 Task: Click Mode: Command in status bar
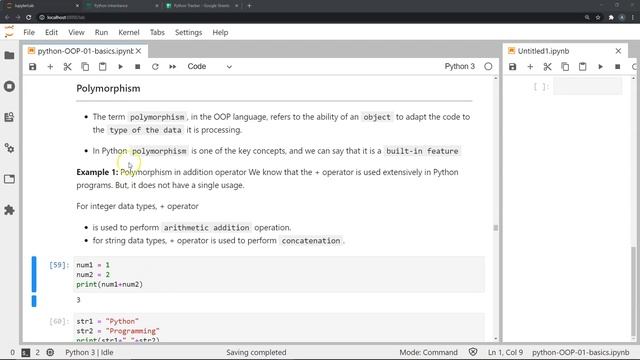pos(429,352)
